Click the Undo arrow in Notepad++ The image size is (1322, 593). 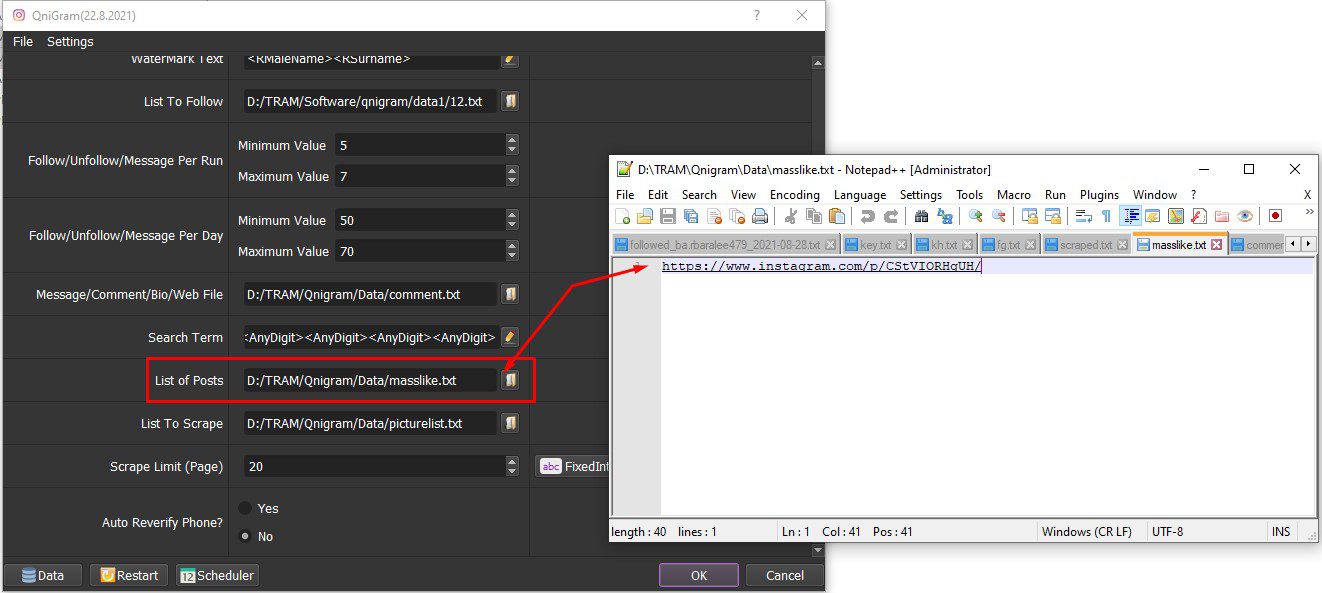pos(868,216)
